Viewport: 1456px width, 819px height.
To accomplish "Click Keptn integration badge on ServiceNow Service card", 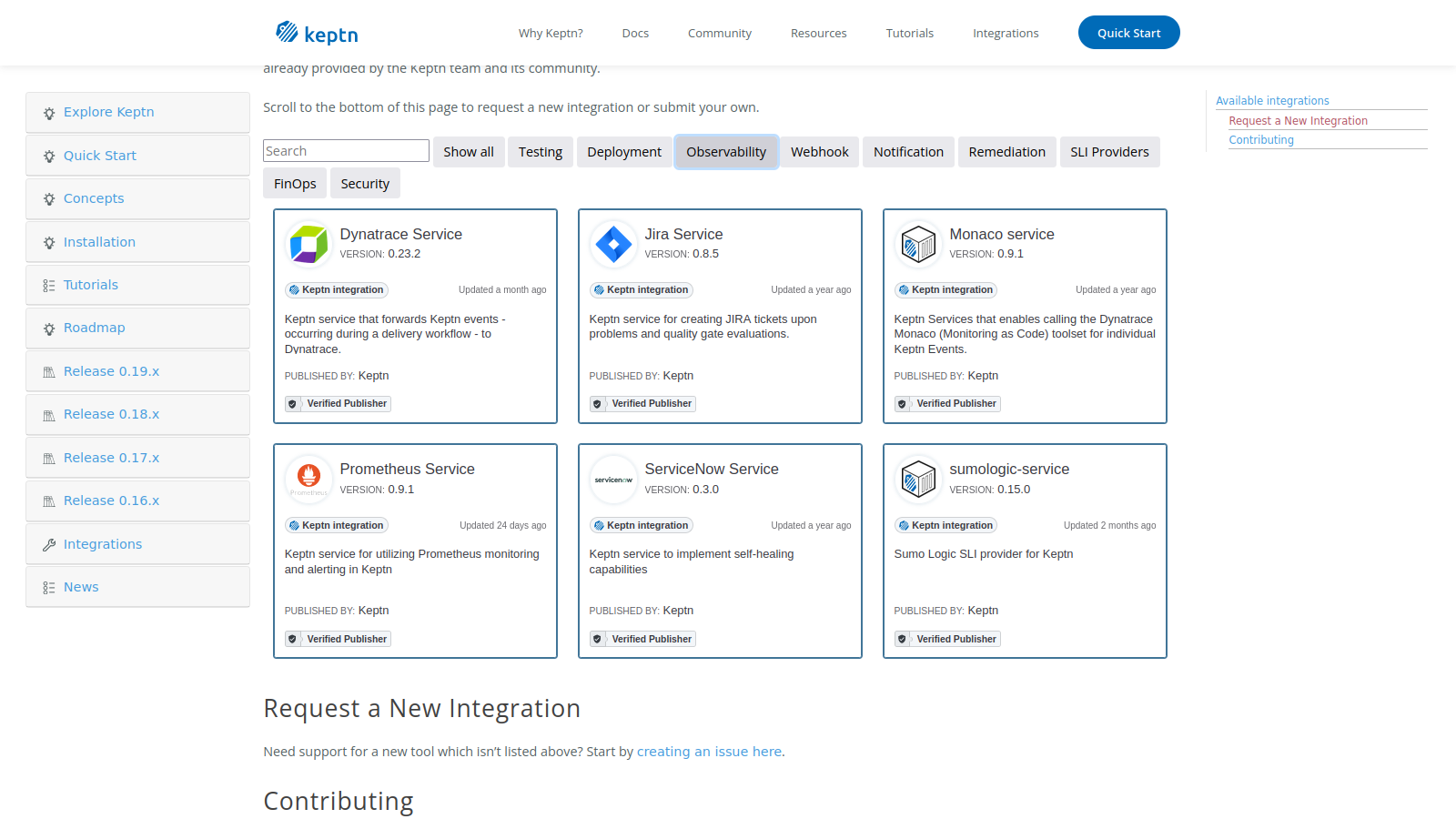I will 642,526.
